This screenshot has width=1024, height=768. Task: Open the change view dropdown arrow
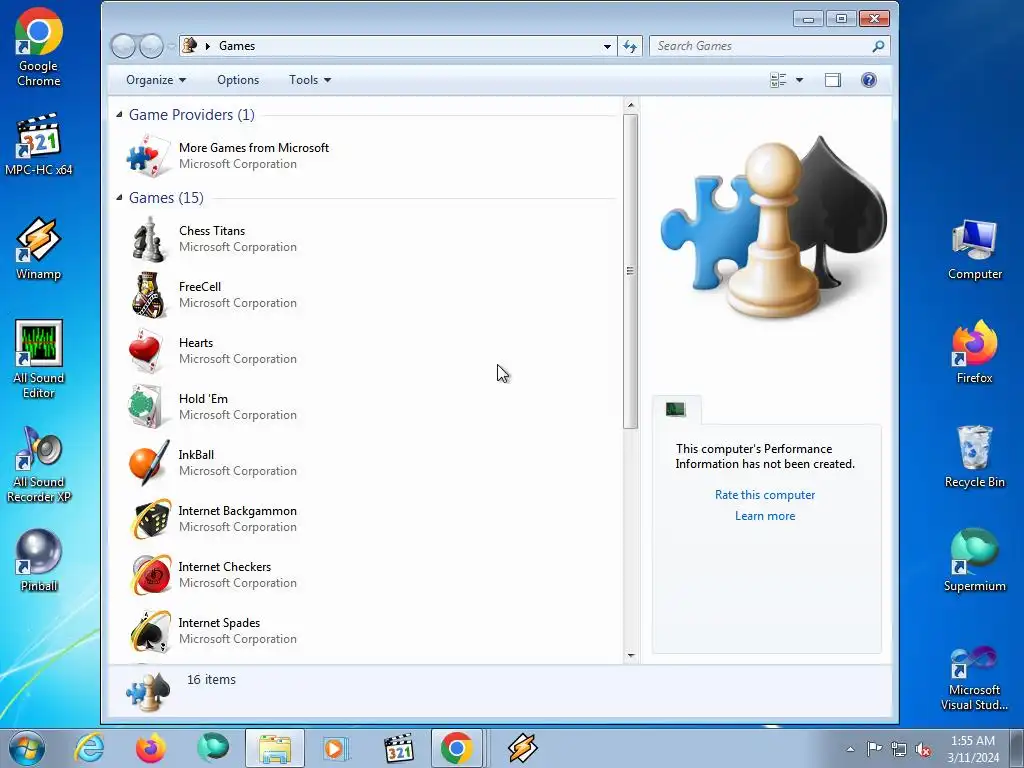(799, 80)
